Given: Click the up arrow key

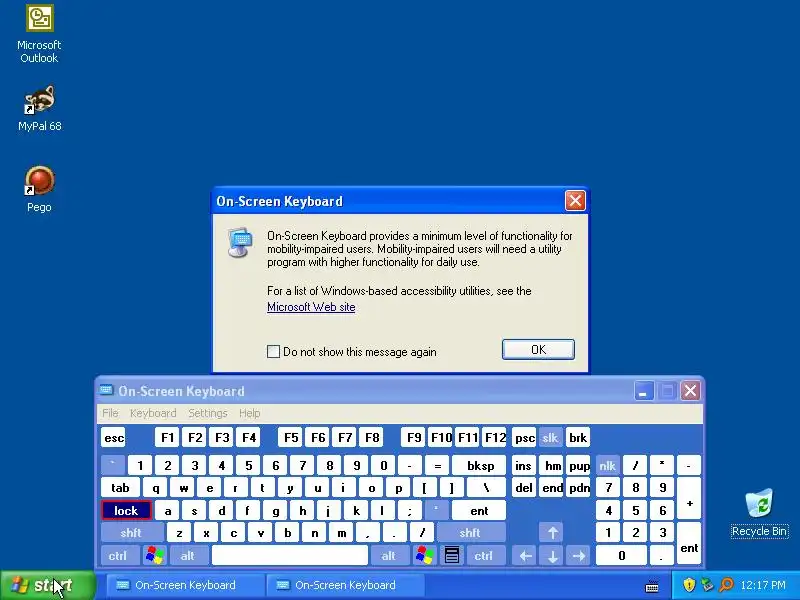Looking at the screenshot, I should point(552,533).
